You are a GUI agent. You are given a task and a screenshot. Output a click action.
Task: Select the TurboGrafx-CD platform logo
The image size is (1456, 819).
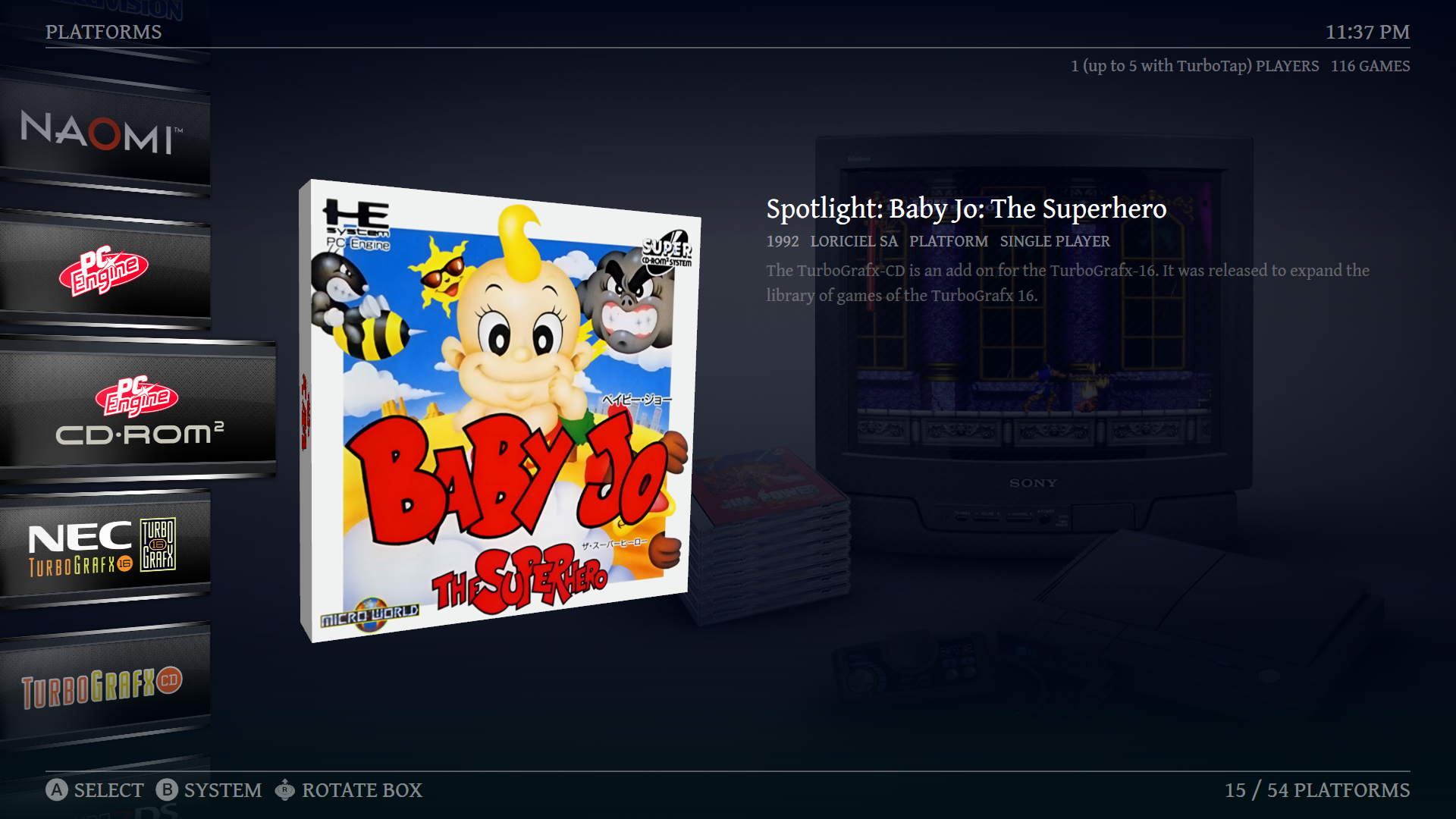102,687
